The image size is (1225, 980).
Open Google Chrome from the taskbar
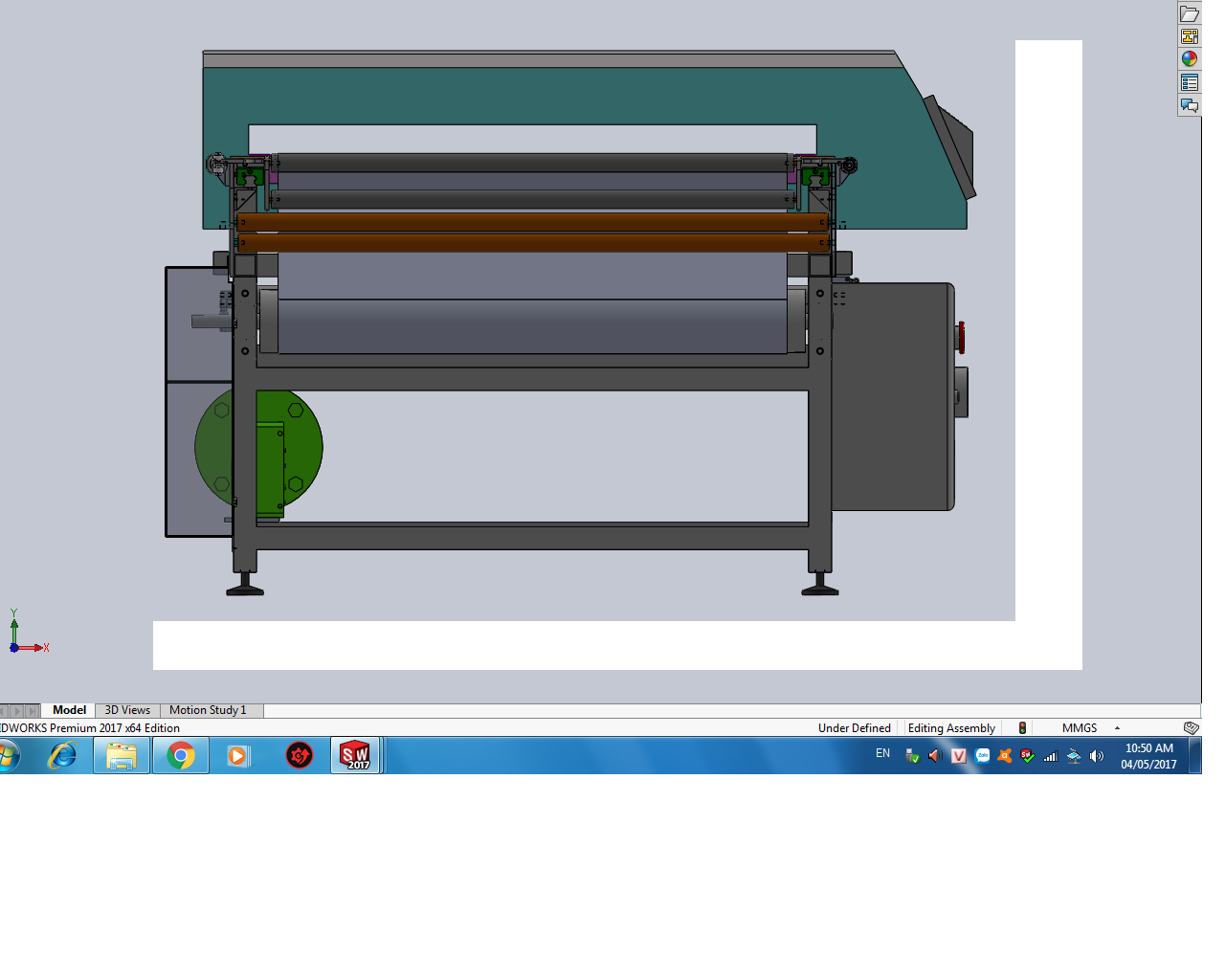click(181, 756)
